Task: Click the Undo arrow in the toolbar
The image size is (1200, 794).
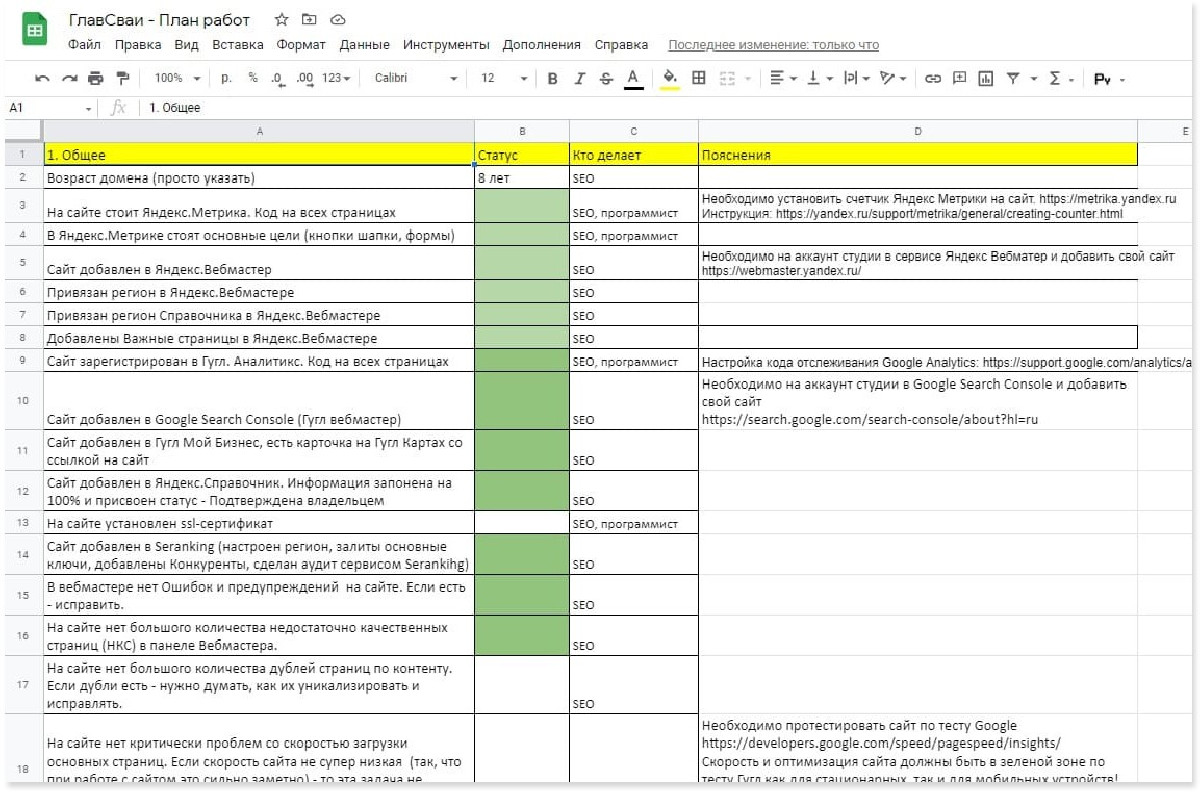Action: point(42,78)
